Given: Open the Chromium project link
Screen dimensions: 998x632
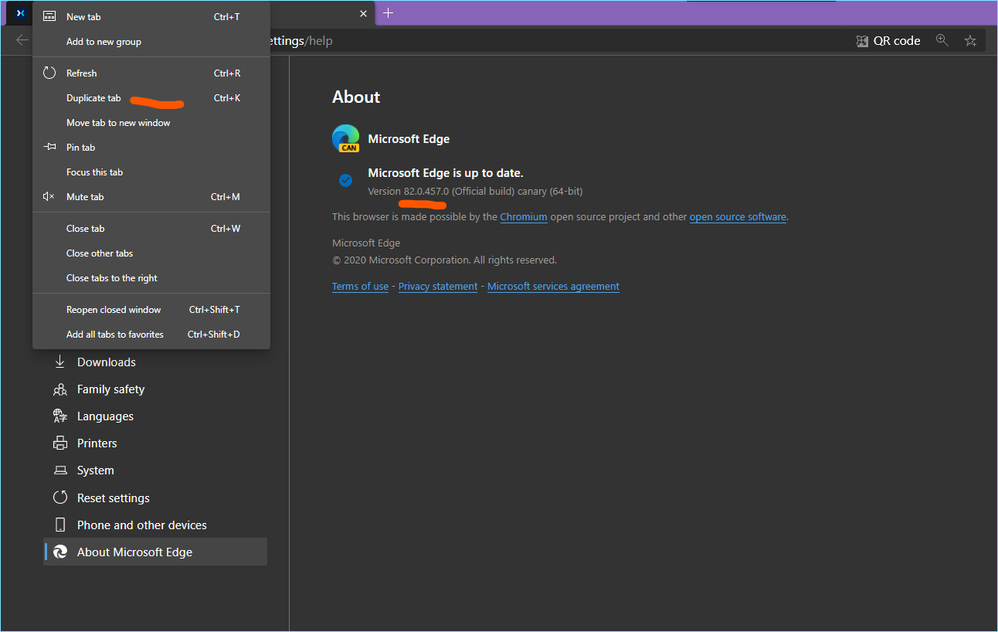Looking at the screenshot, I should 523,216.
